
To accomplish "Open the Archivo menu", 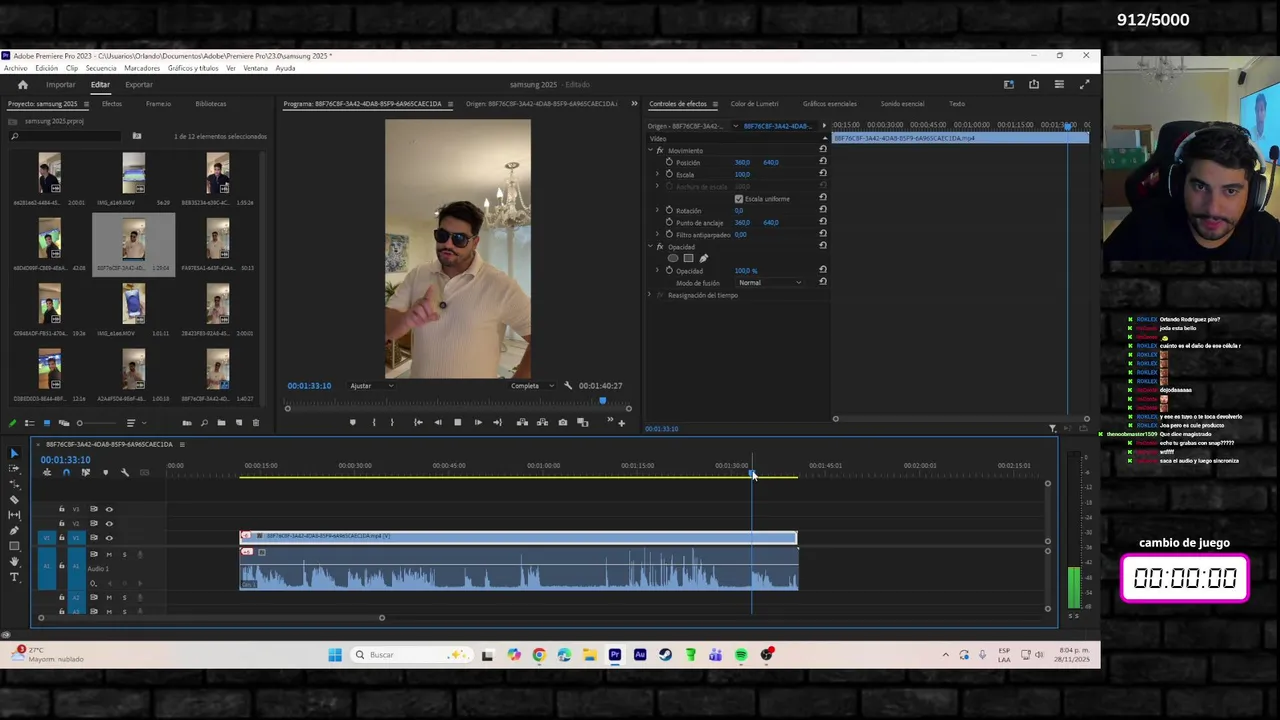I will click(x=16, y=68).
